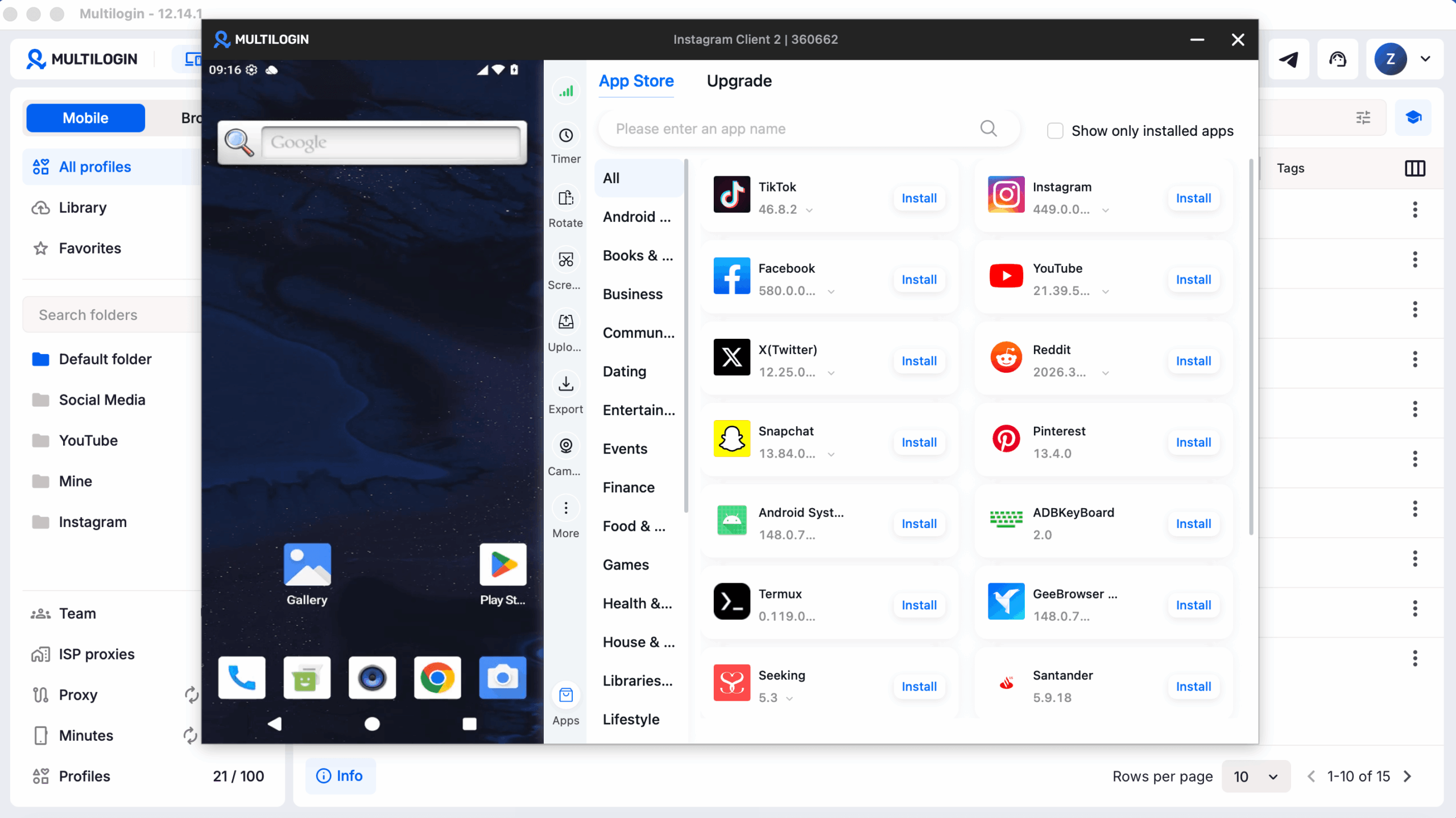Open the Camera settings icon

(565, 446)
